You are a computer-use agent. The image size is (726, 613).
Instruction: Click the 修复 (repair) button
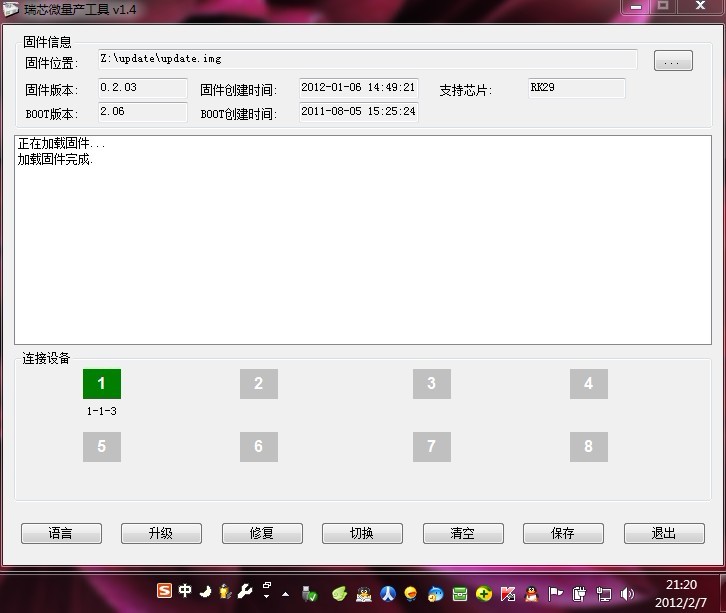click(x=262, y=533)
